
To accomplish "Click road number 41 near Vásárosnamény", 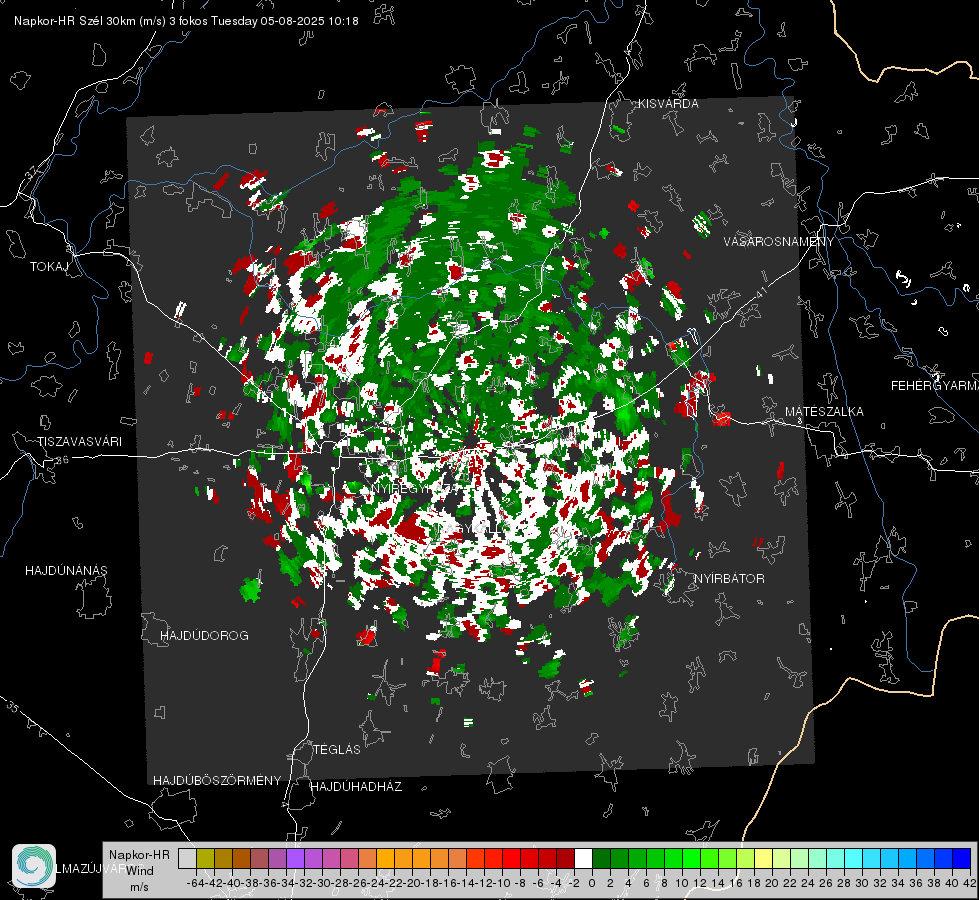I will coord(761,294).
